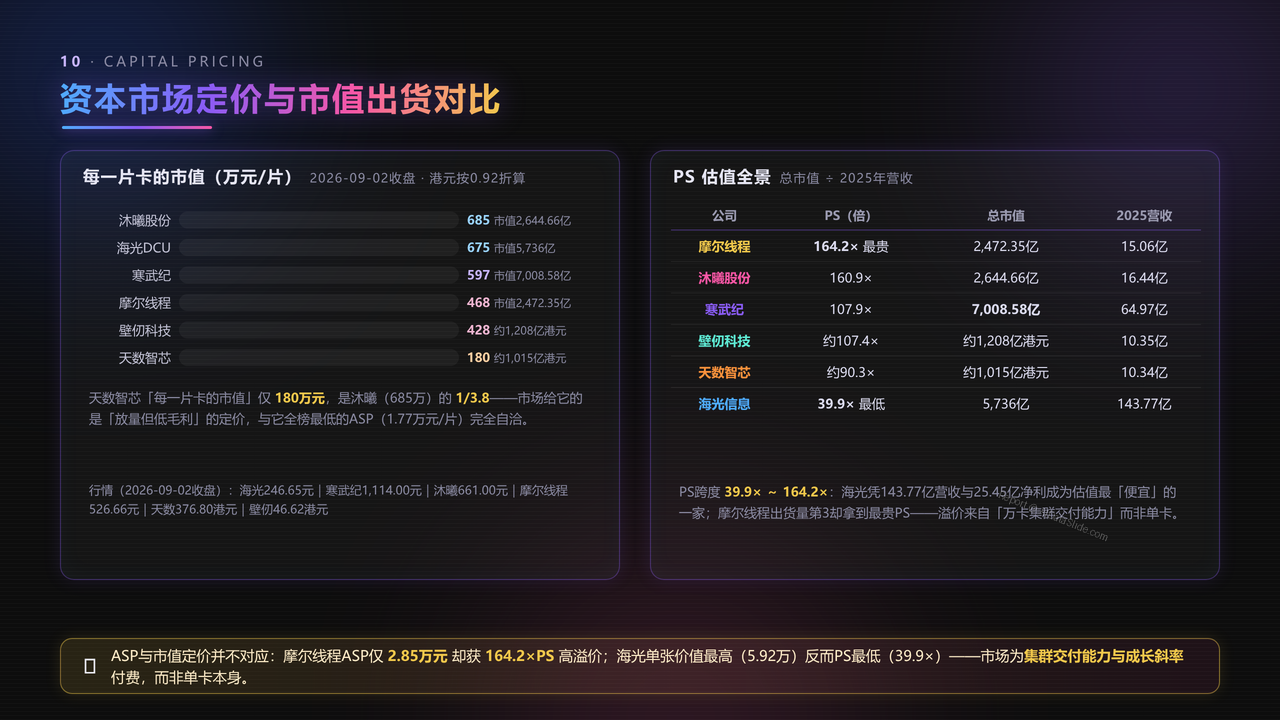Click the value 428 beside the 壁仞科技 bar
Viewport: 1280px width, 720px height.
(478, 330)
